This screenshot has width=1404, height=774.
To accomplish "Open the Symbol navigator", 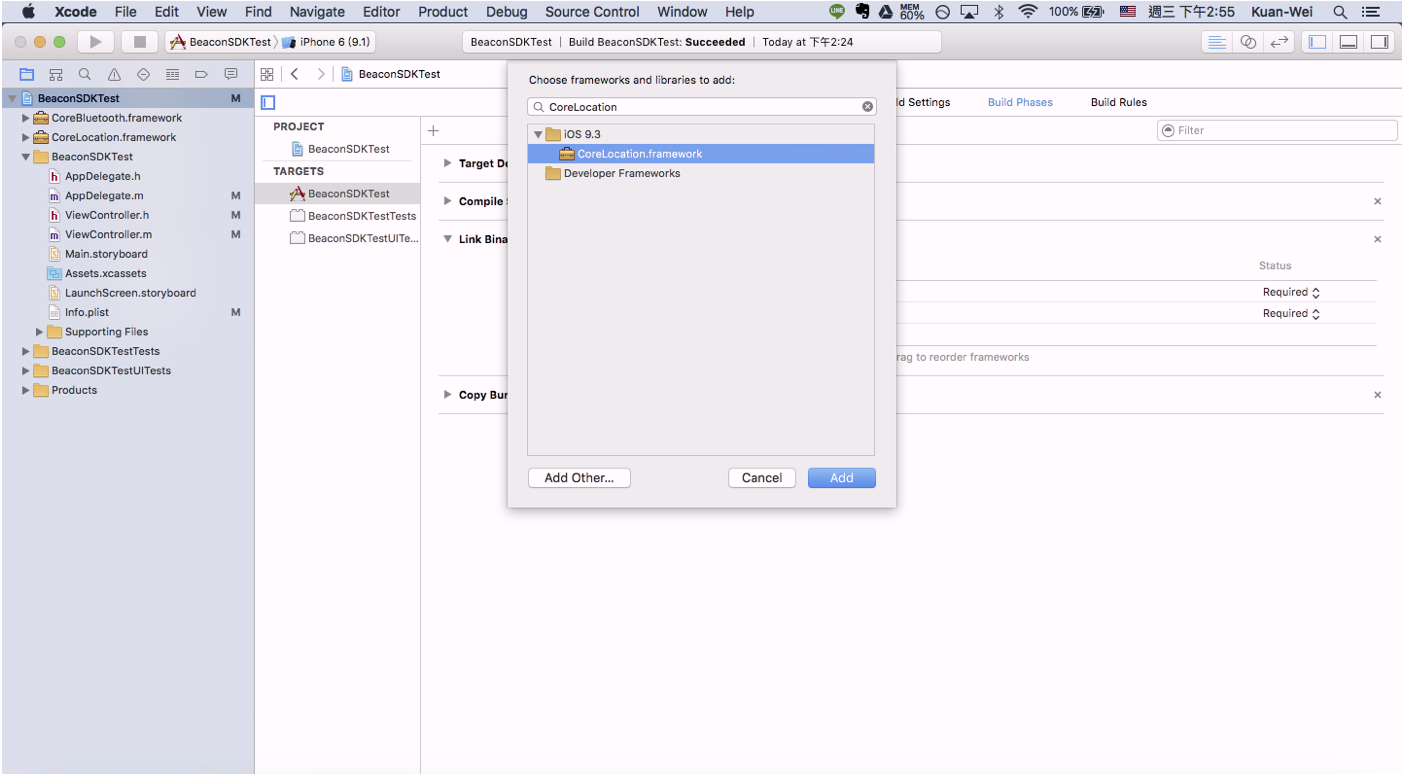I will (56, 74).
